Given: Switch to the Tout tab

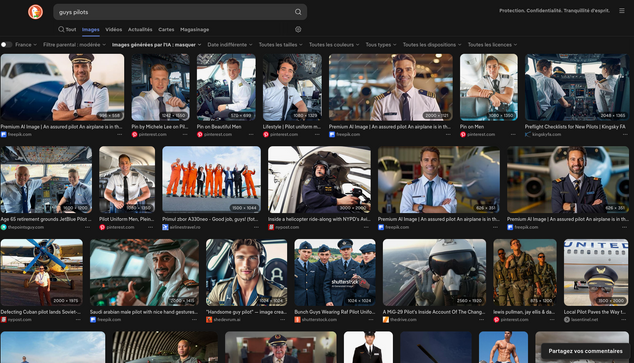Looking at the screenshot, I should coord(67,30).
